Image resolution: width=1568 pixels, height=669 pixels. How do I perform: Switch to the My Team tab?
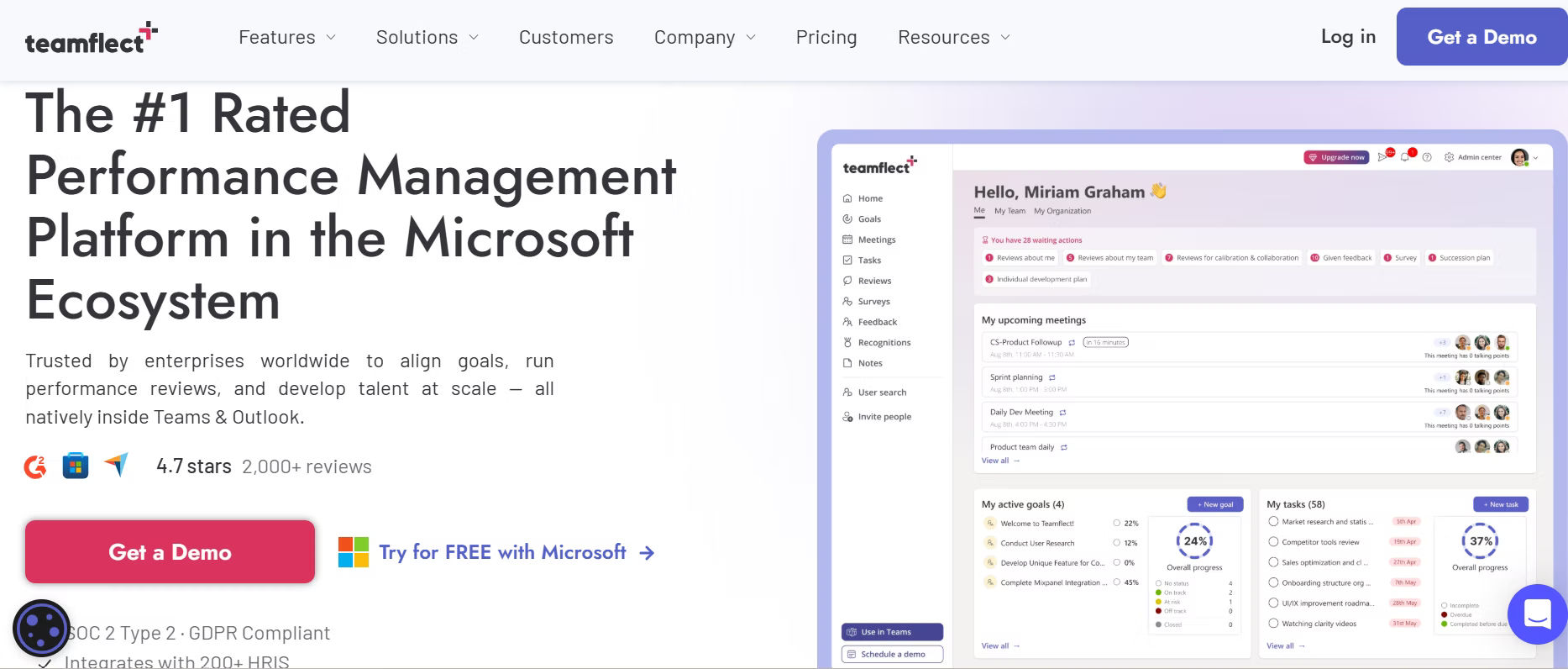tap(1009, 211)
